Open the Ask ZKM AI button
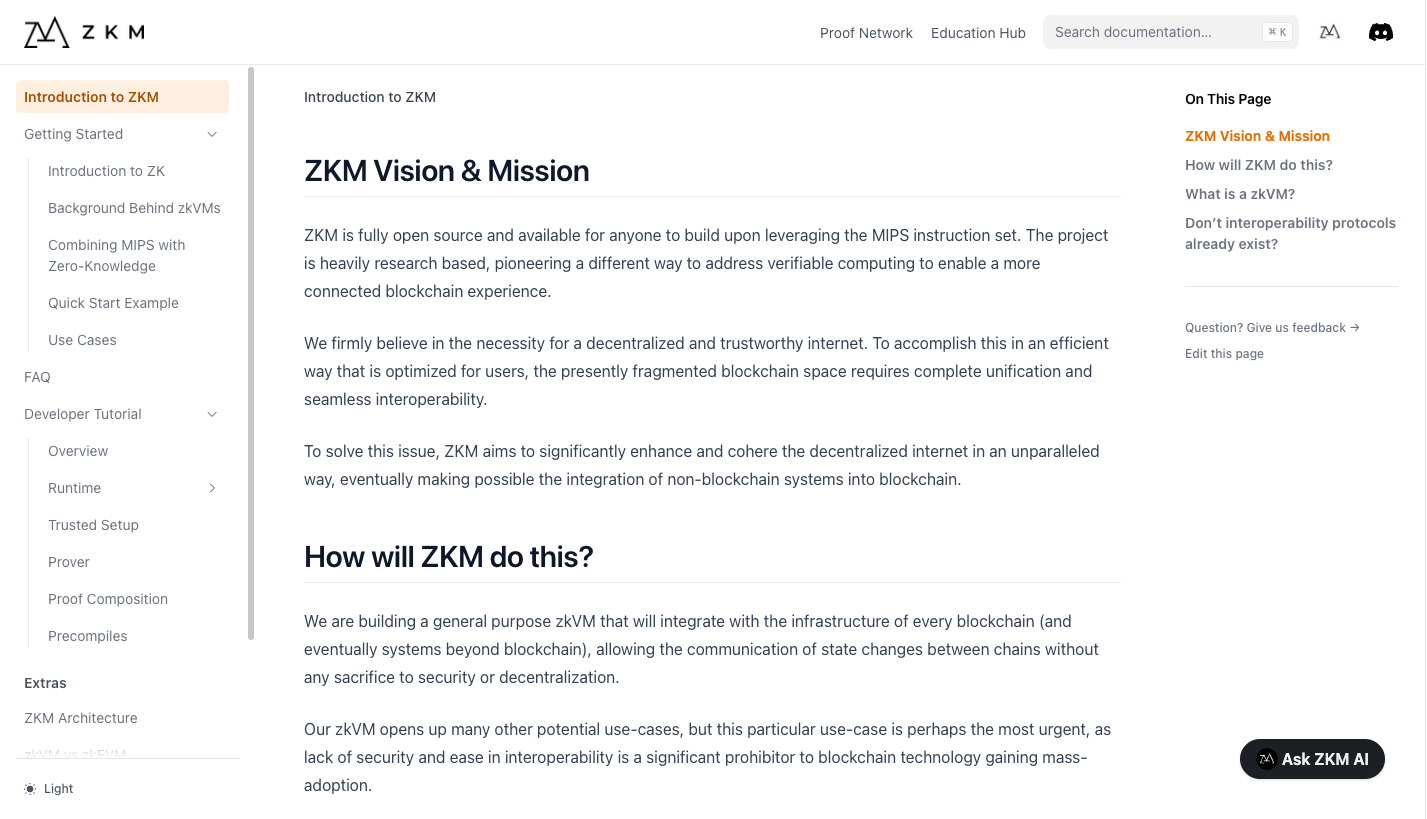The image size is (1427, 819). pos(1312,759)
